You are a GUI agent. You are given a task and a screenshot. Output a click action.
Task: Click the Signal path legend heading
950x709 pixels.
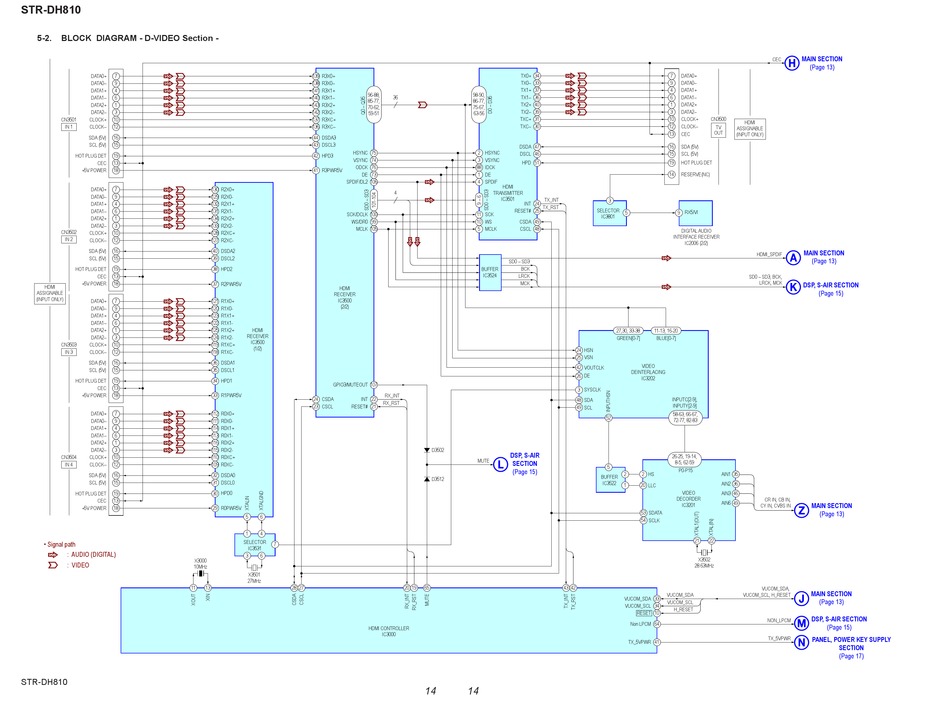pos(59,544)
